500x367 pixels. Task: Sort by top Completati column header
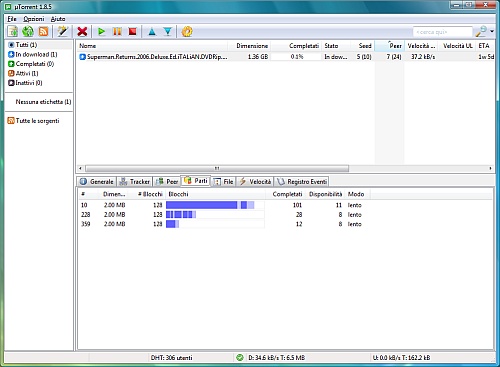(x=296, y=46)
